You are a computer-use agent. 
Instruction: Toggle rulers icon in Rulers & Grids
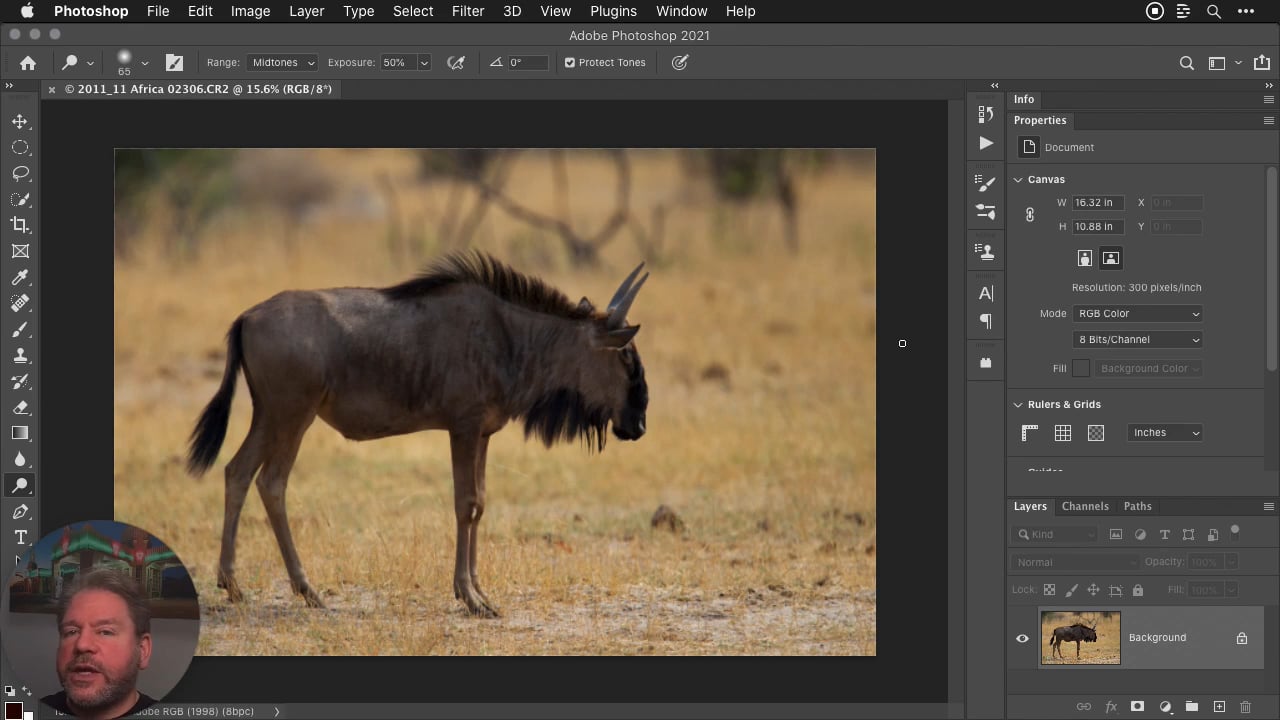tap(1030, 433)
